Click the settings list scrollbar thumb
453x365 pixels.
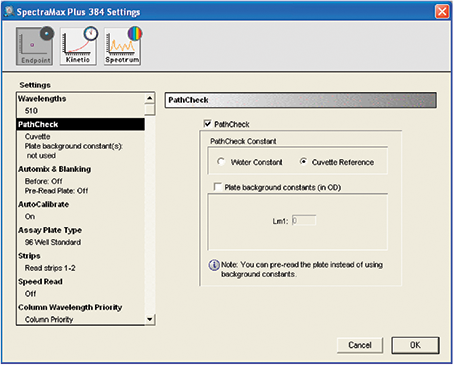click(150, 109)
